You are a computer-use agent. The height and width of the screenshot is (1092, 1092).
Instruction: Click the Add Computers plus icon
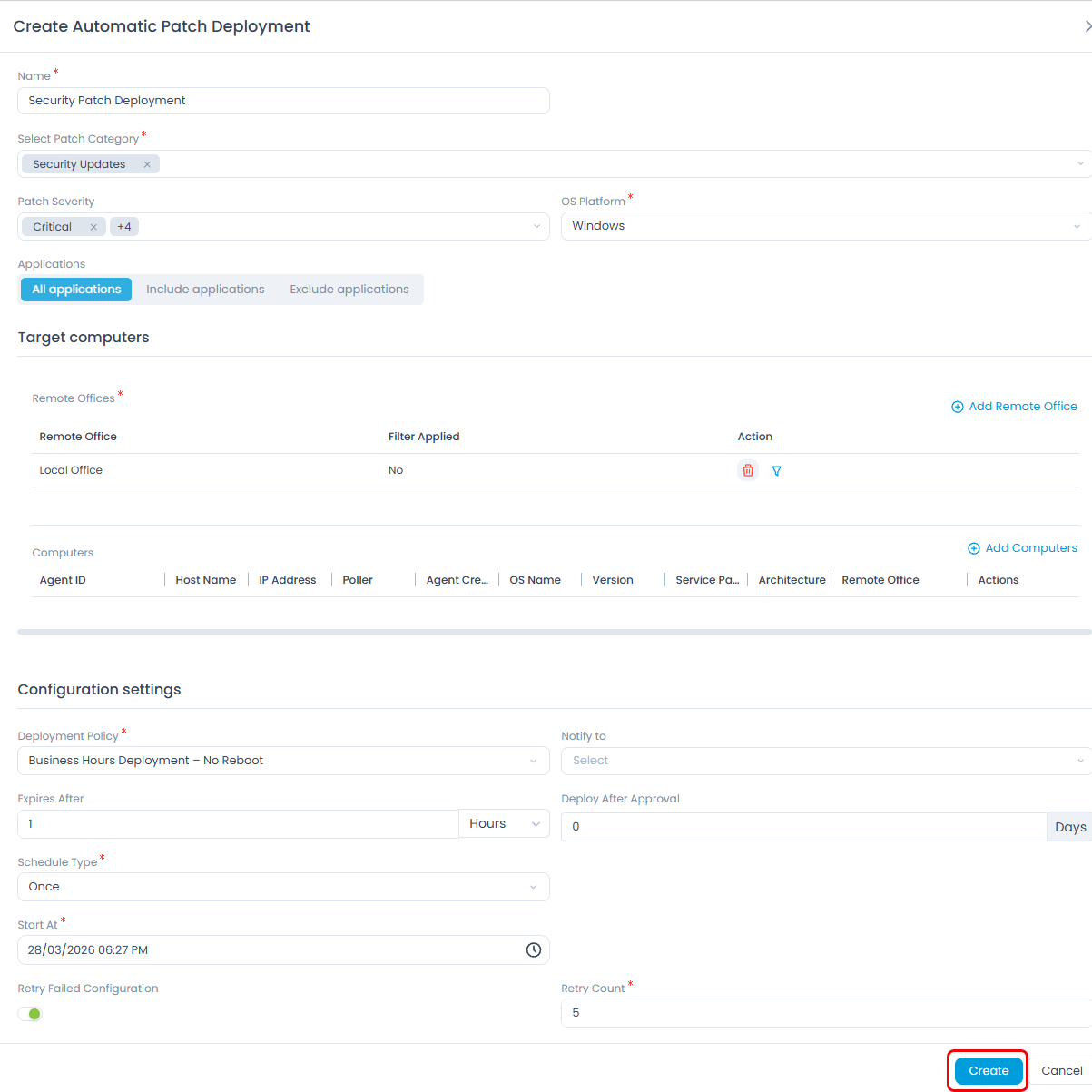(x=973, y=548)
